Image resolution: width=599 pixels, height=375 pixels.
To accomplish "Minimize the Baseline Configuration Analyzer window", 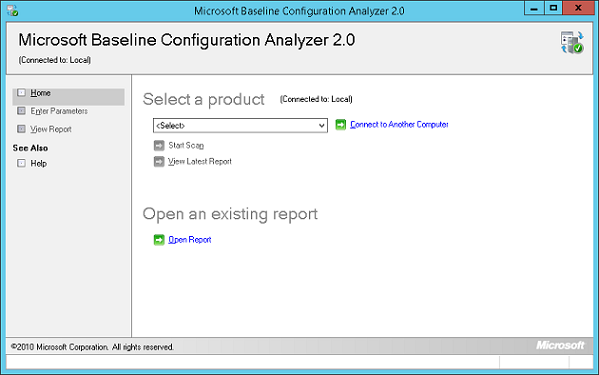I will [534, 8].
